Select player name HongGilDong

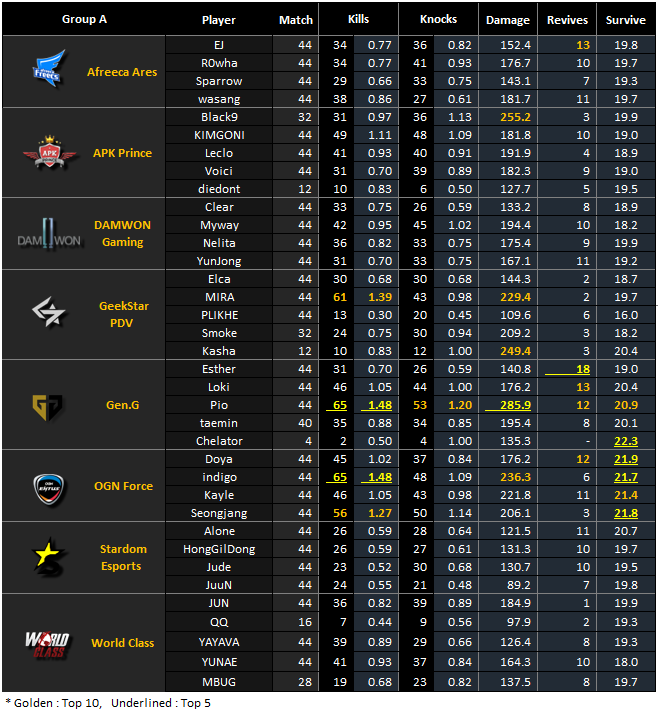tap(219, 549)
